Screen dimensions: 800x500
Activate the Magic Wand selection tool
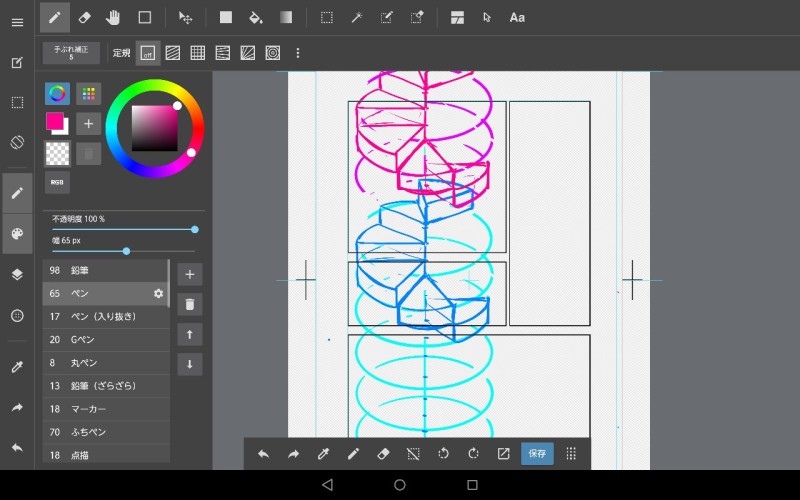tap(356, 17)
